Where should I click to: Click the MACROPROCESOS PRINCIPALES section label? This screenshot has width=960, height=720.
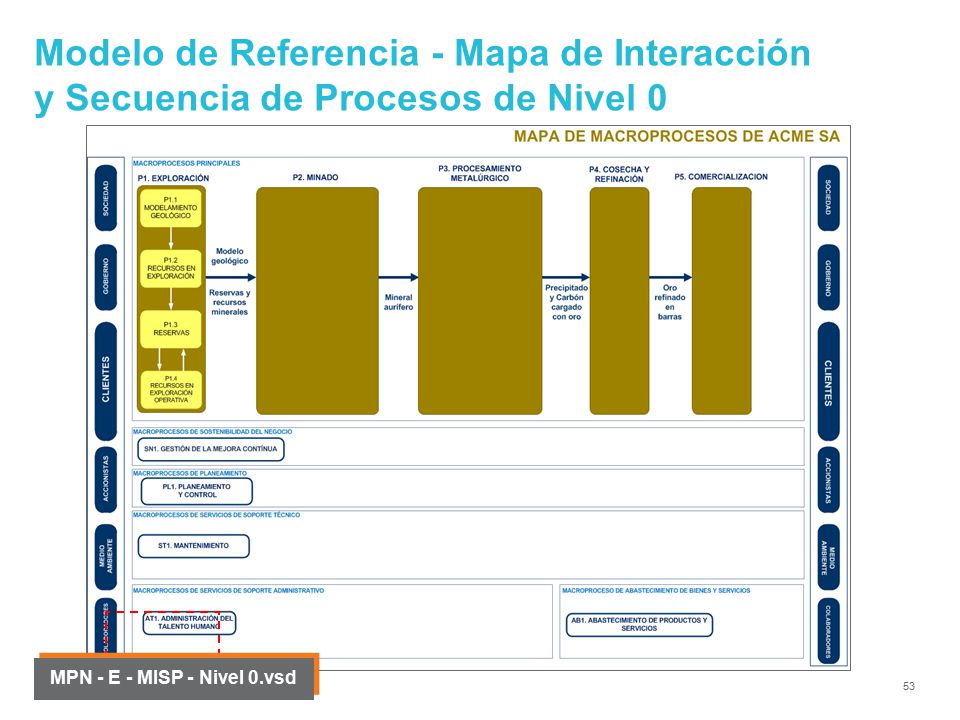pos(186,163)
